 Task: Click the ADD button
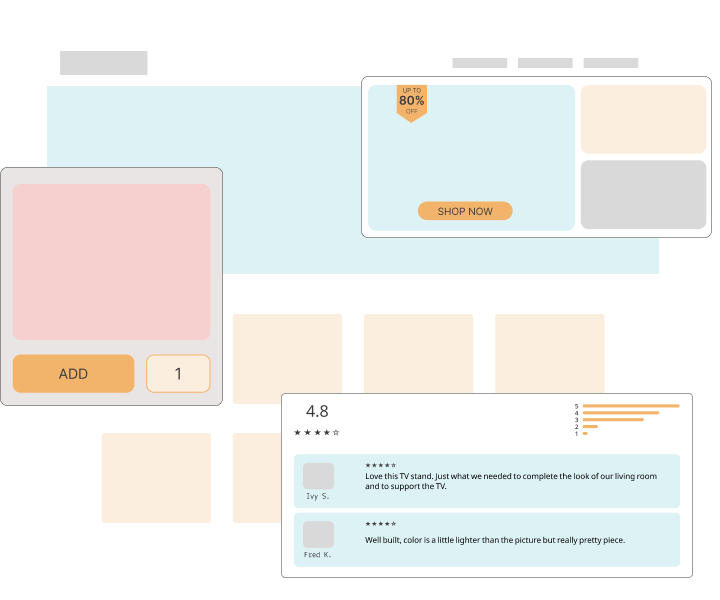pos(73,373)
